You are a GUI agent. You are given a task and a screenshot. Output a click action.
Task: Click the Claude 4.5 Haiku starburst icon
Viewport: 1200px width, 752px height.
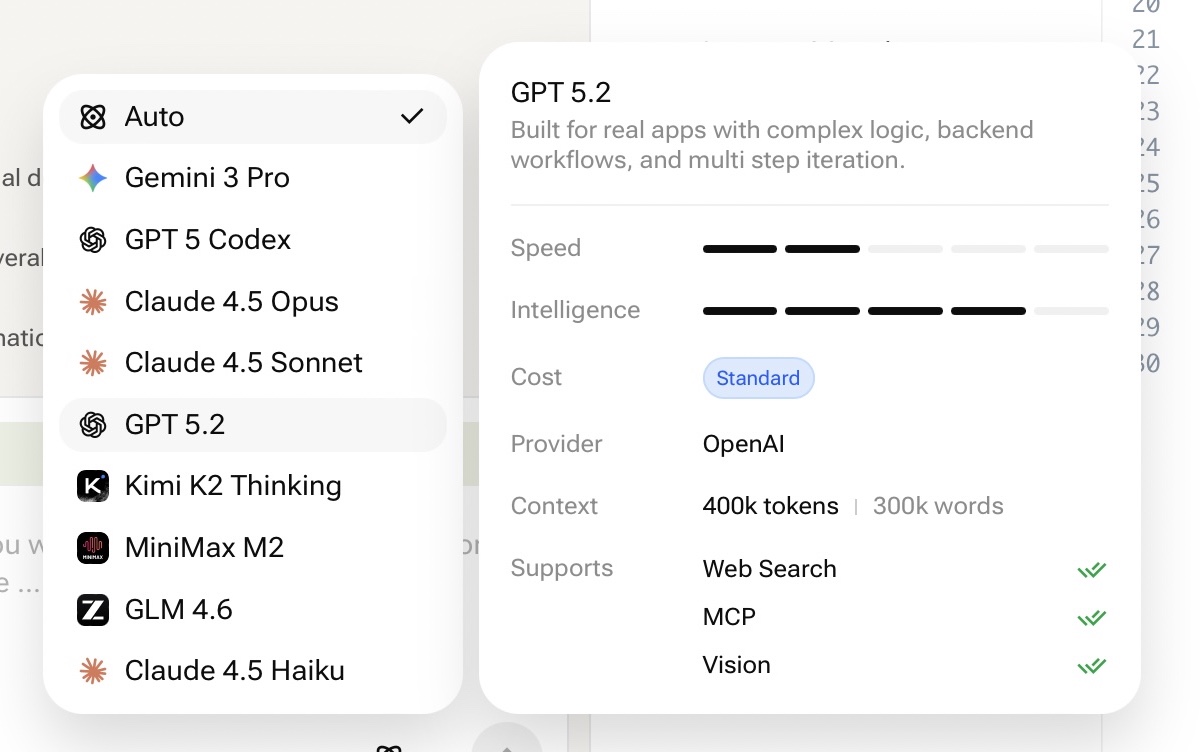(93, 671)
